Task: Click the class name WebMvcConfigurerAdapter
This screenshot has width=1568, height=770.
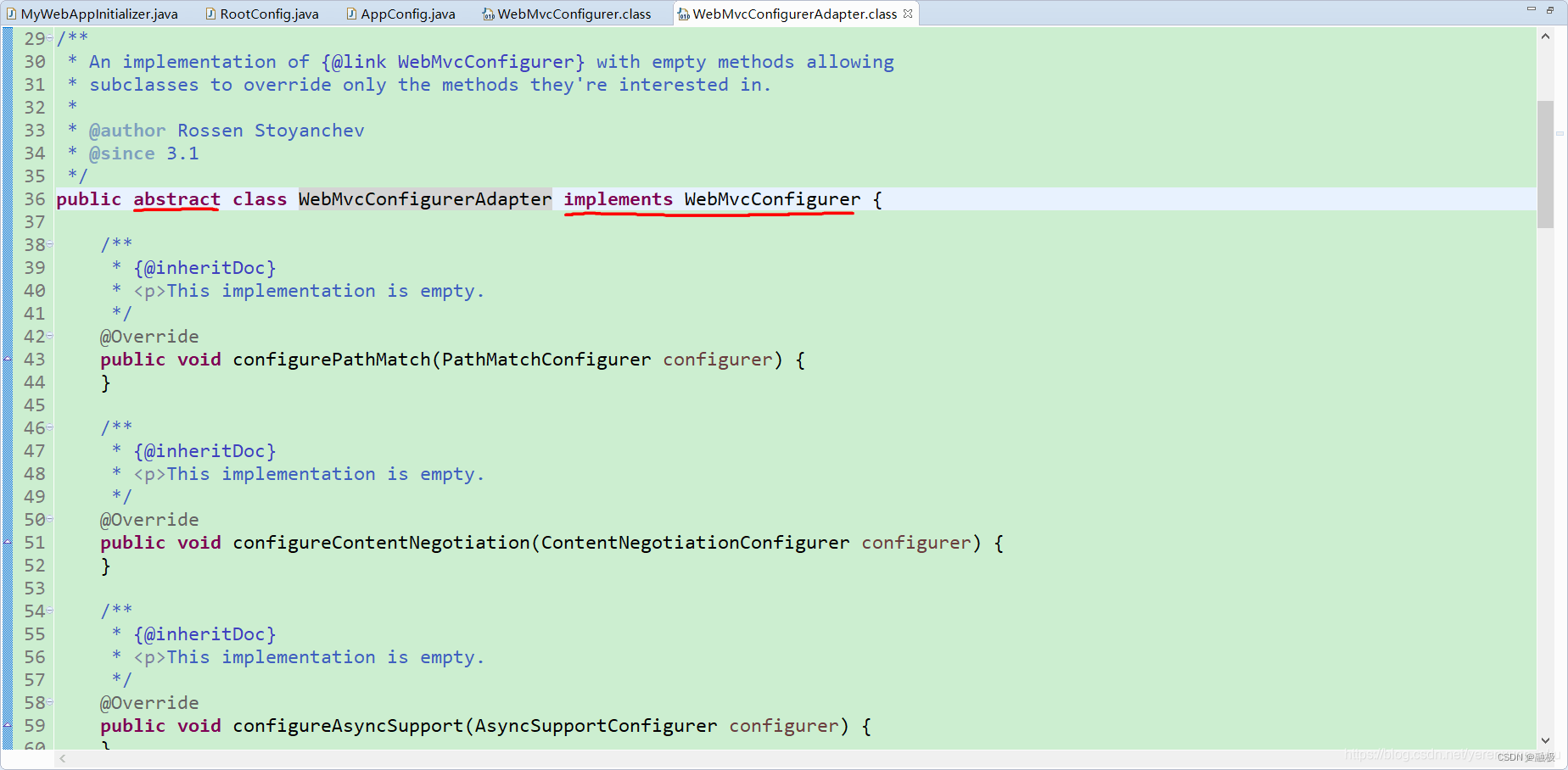Action: 425,199
